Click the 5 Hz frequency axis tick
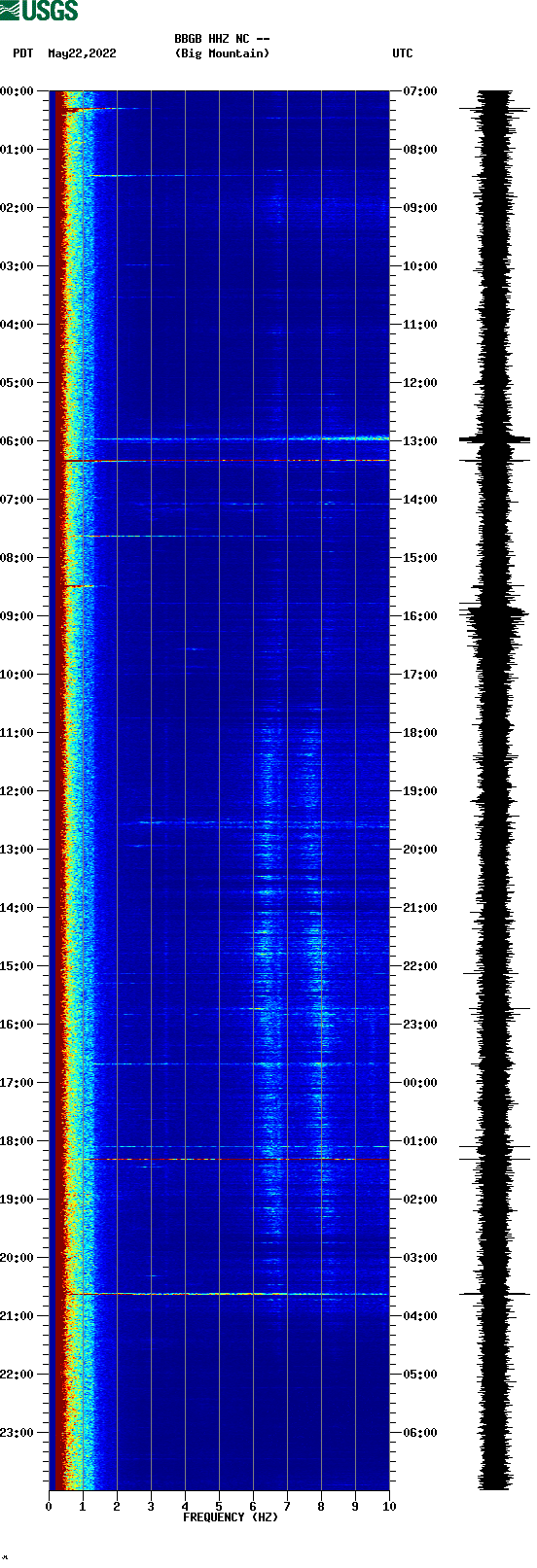537x1568 pixels. [x=219, y=1507]
